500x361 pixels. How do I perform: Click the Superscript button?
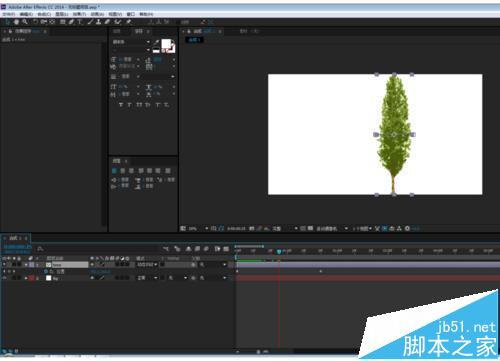(158, 105)
